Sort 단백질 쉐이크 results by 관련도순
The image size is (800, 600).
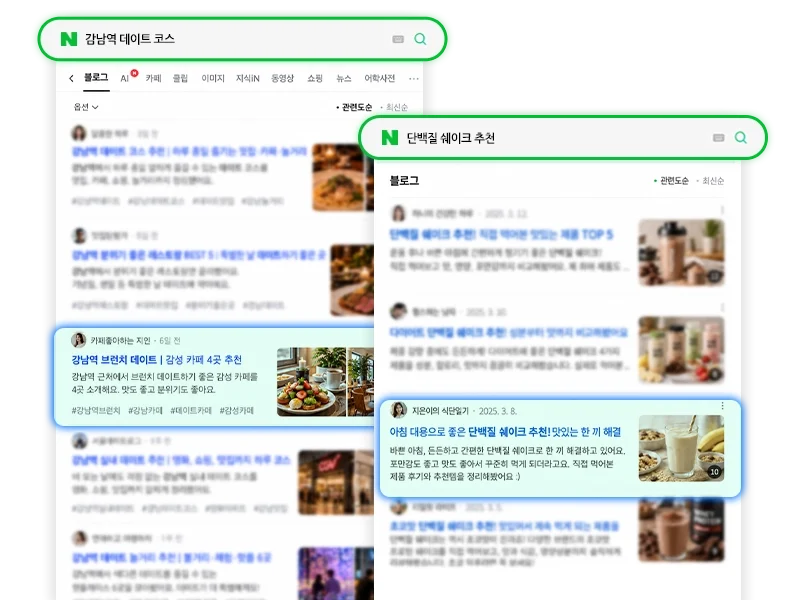pyautogui.click(x=674, y=181)
